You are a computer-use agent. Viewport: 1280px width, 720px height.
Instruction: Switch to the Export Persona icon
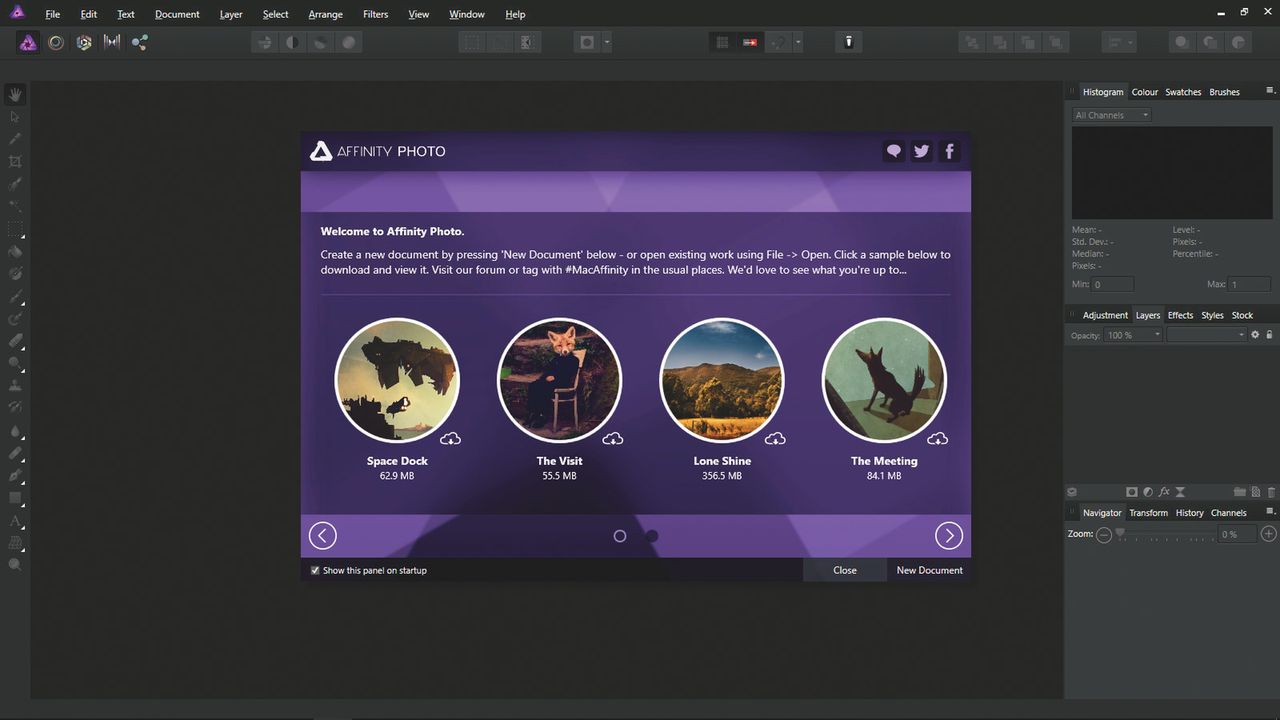[x=140, y=43]
